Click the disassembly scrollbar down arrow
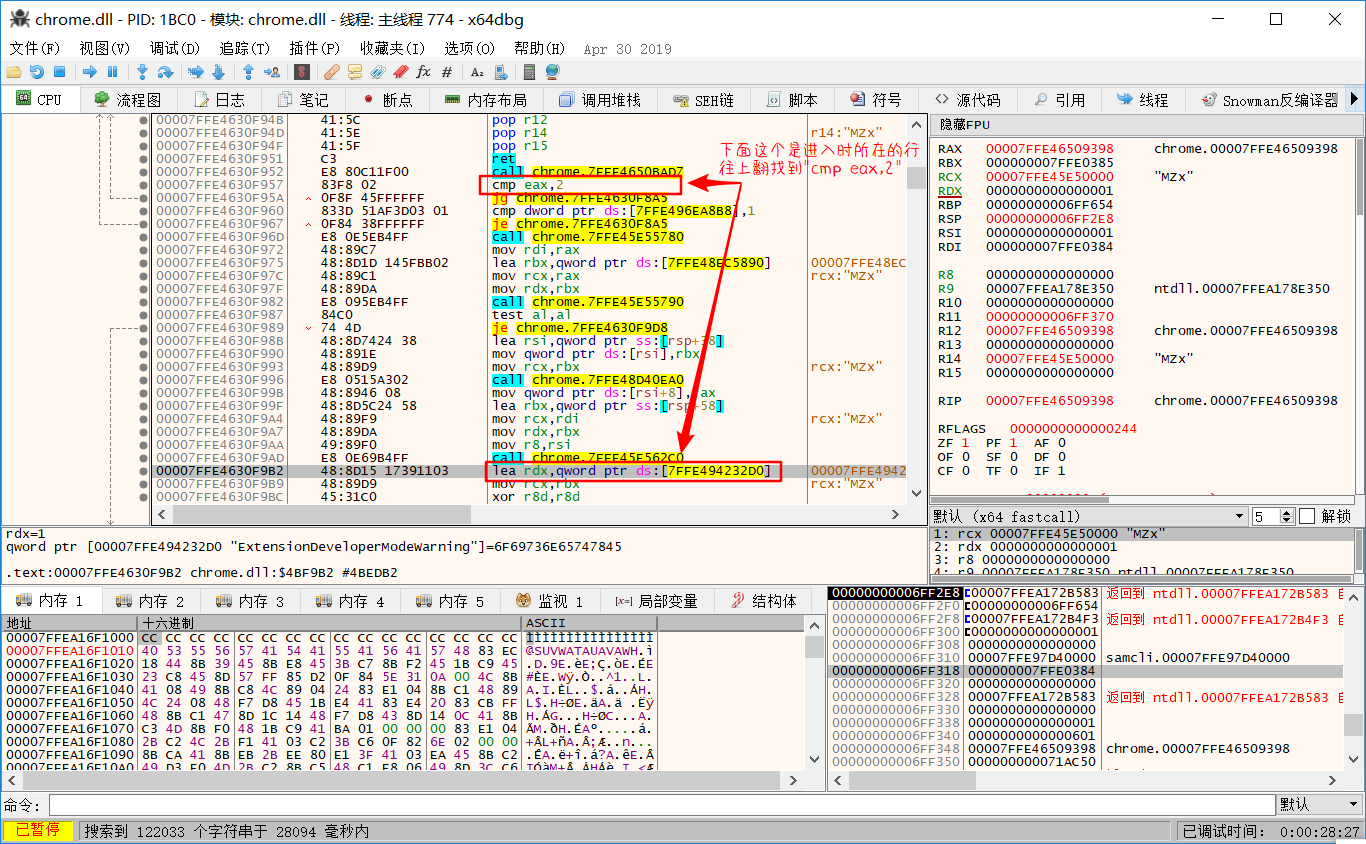The width and height of the screenshot is (1366, 844). 916,494
